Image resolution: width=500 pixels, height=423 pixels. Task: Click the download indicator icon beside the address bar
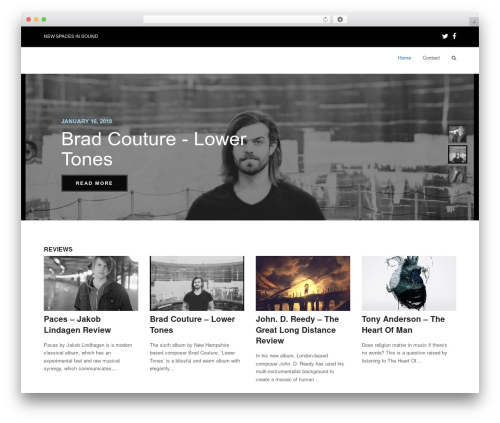coord(340,19)
